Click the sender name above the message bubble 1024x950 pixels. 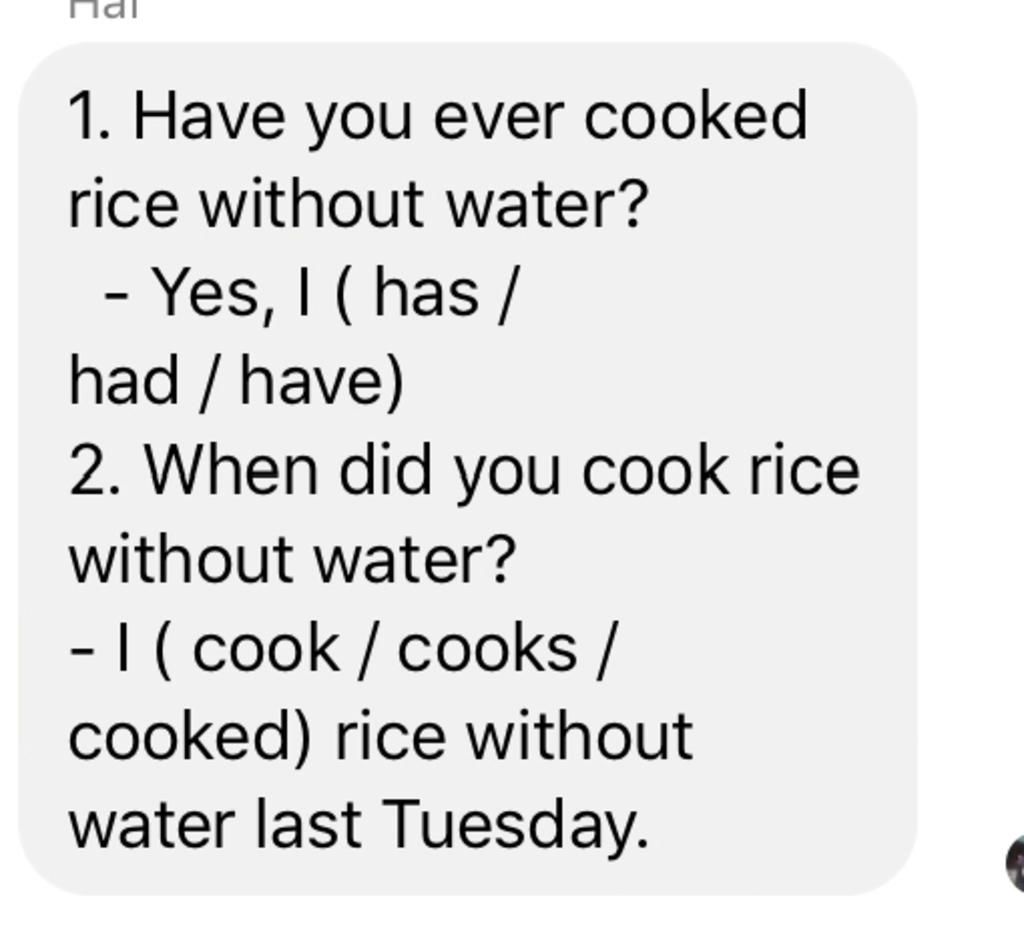click(x=104, y=9)
